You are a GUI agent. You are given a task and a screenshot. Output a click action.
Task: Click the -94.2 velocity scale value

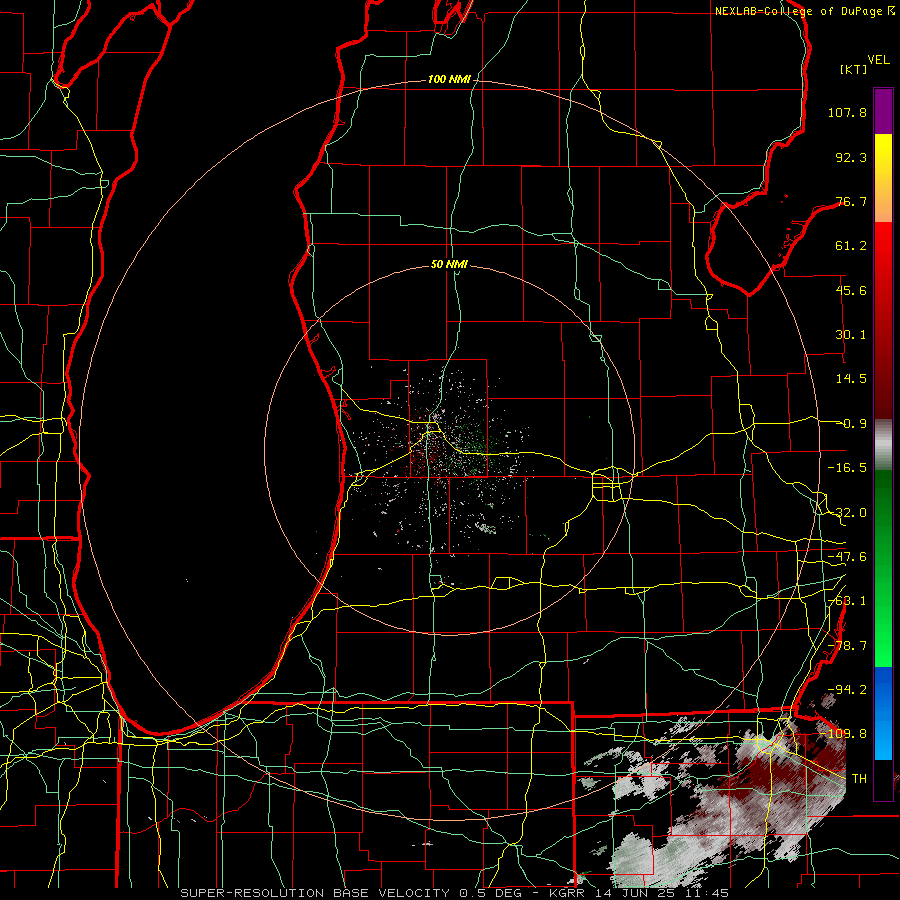click(847, 690)
